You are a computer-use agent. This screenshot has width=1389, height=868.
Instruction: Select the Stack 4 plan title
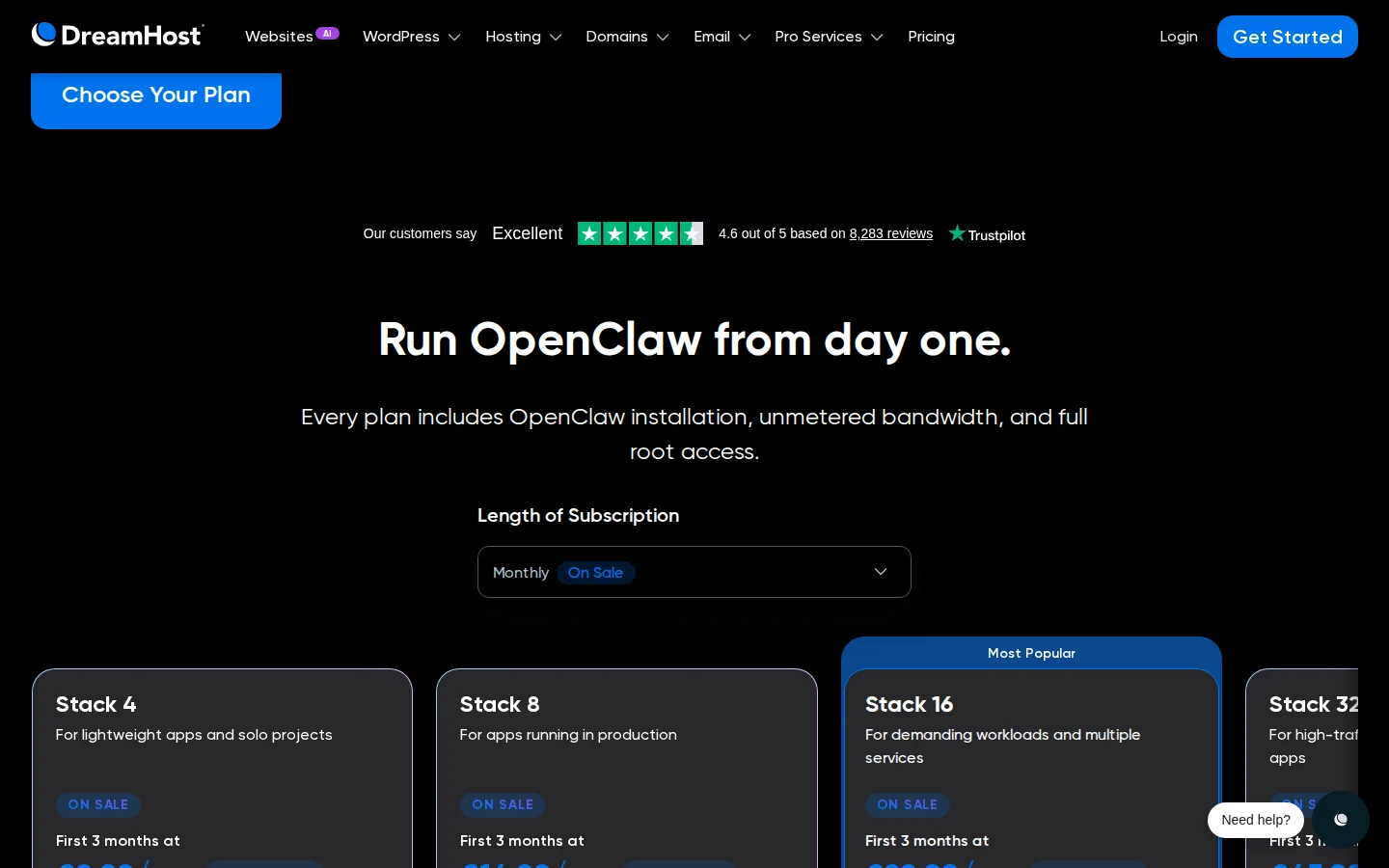pos(96,704)
